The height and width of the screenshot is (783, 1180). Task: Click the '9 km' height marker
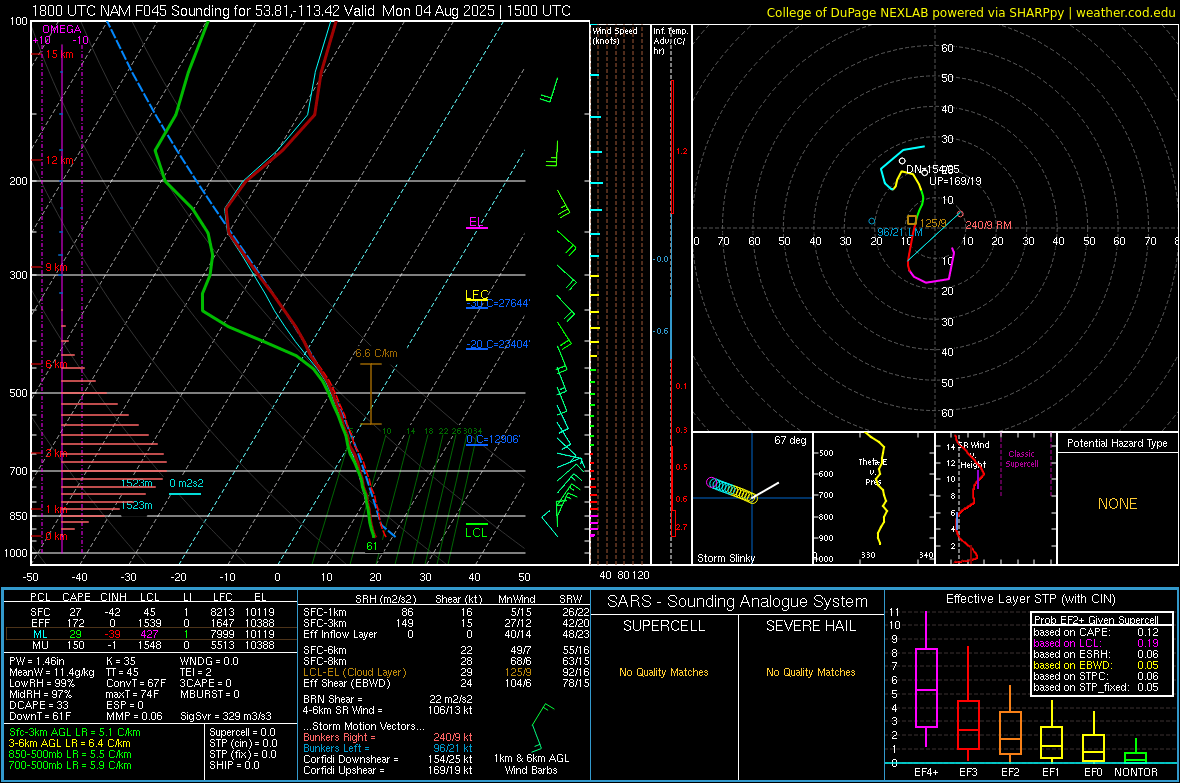click(56, 267)
